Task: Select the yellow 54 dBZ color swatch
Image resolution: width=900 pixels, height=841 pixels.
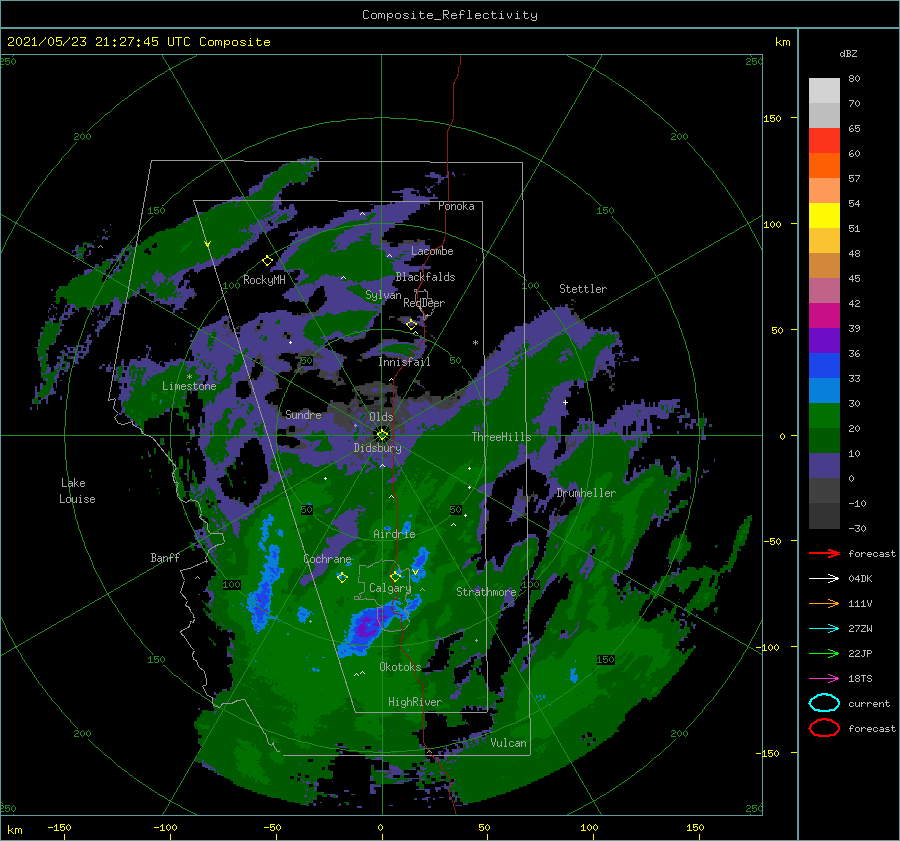Action: (824, 216)
